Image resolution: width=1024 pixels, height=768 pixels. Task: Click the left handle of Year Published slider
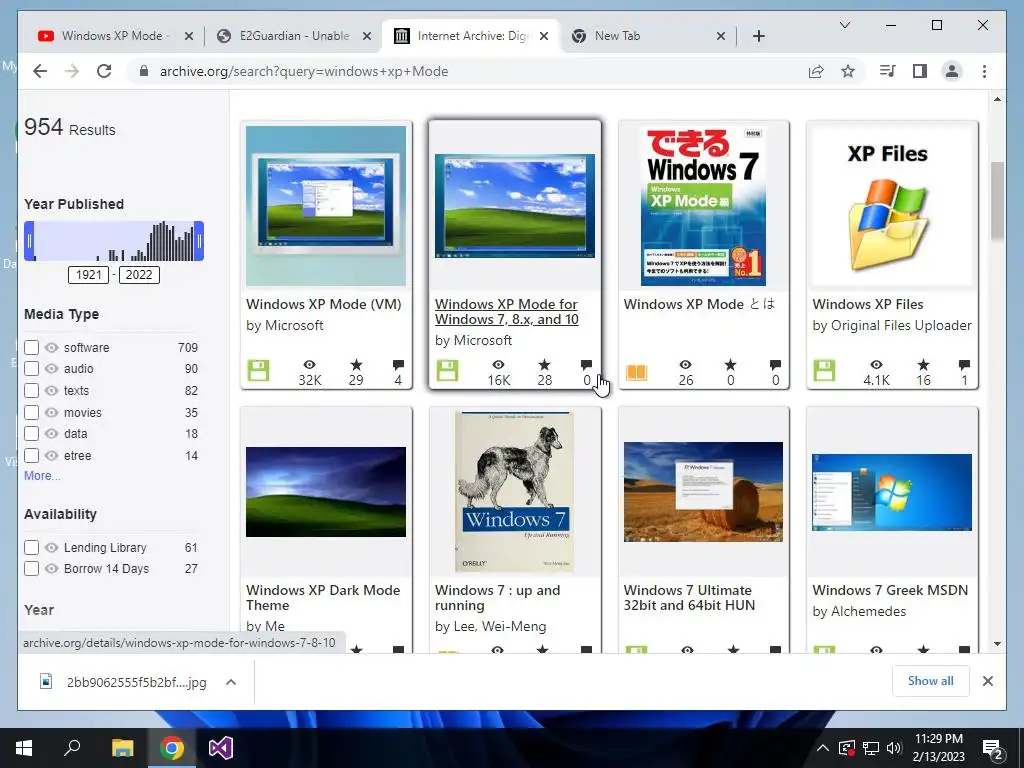click(x=29, y=241)
